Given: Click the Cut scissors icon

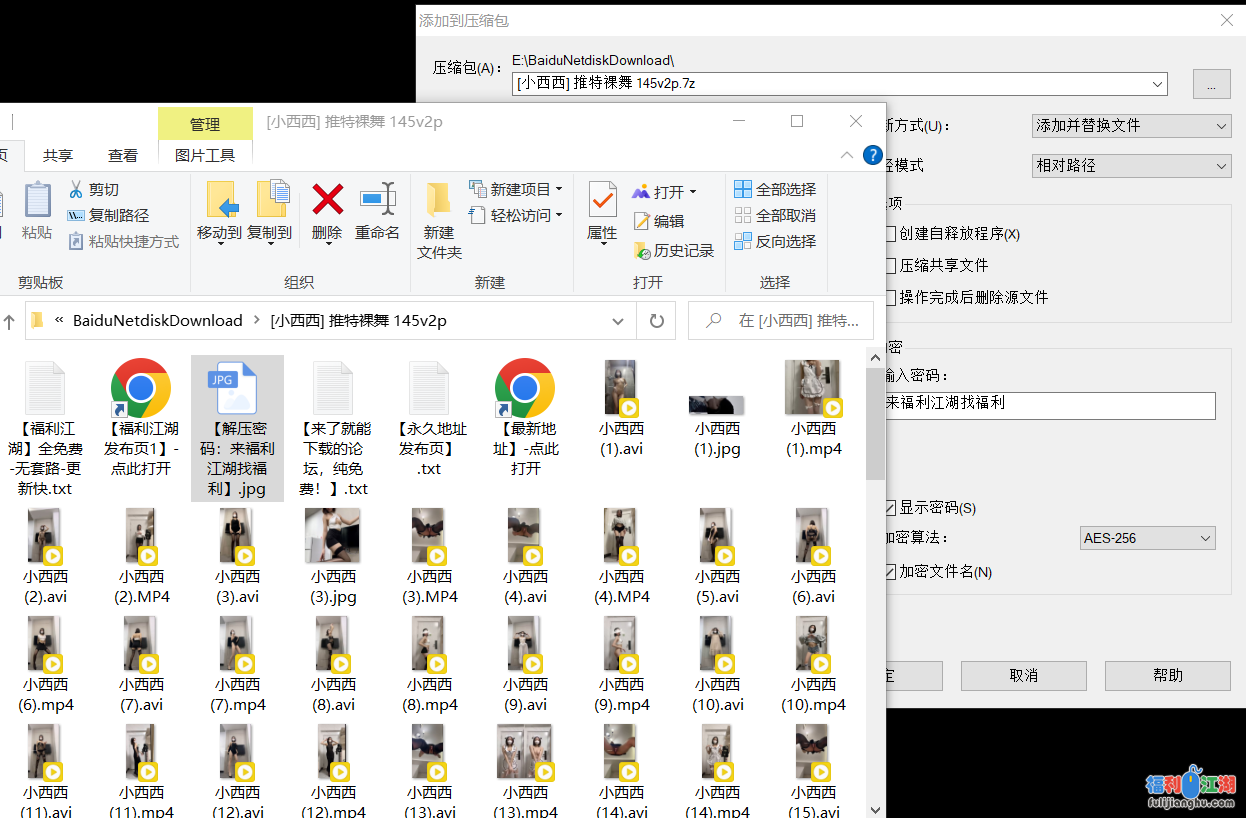Looking at the screenshot, I should (x=76, y=189).
